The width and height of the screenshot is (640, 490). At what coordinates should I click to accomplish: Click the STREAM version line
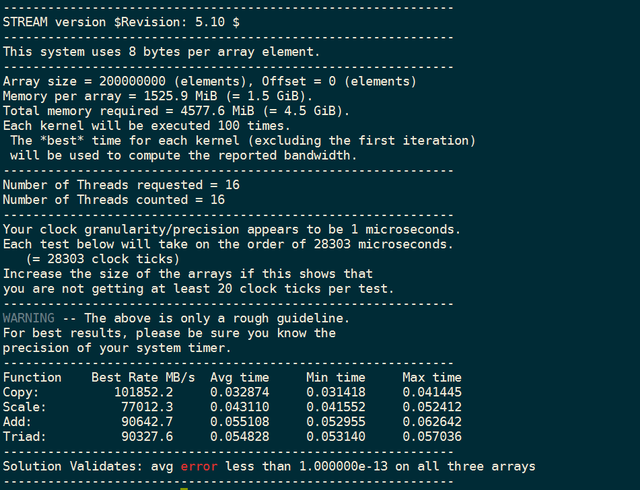point(120,20)
